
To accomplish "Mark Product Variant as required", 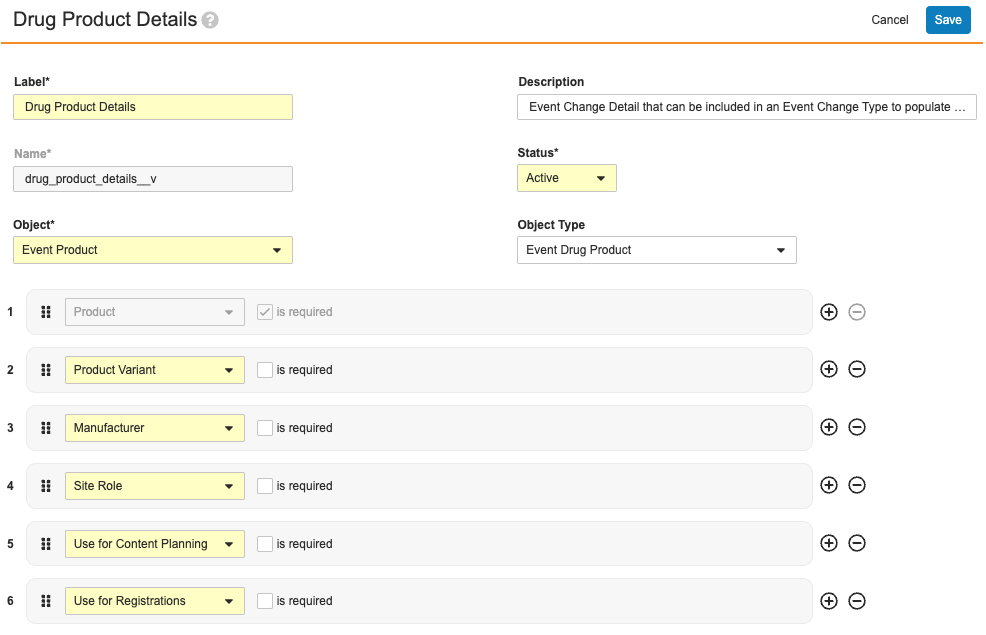I will click(265, 370).
